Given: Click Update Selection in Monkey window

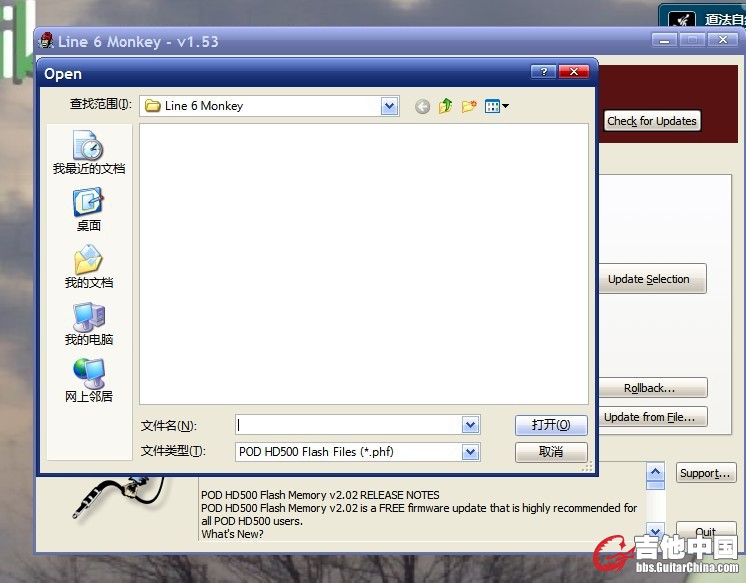Looking at the screenshot, I should [652, 279].
